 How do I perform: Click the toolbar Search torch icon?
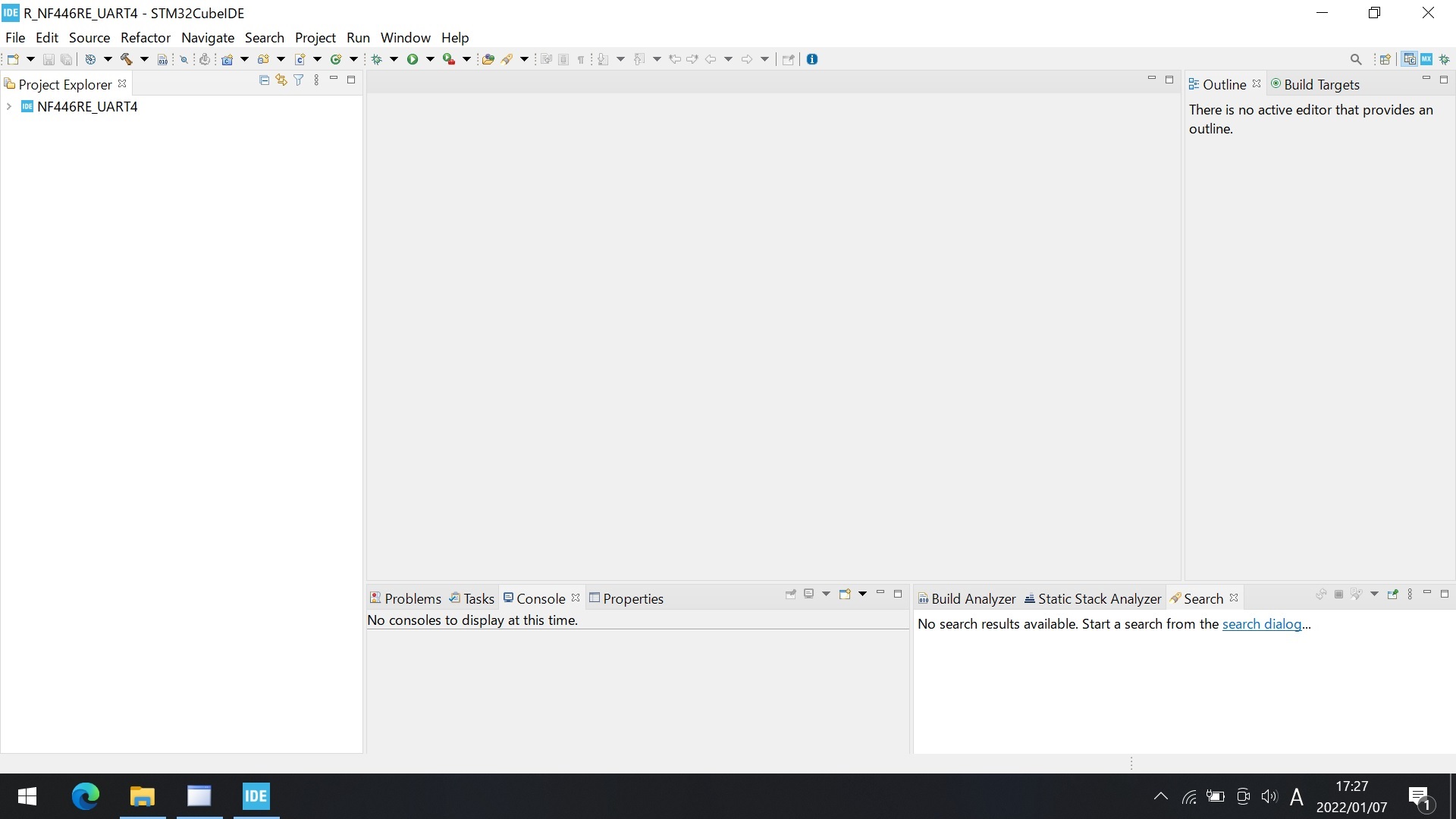point(507,59)
